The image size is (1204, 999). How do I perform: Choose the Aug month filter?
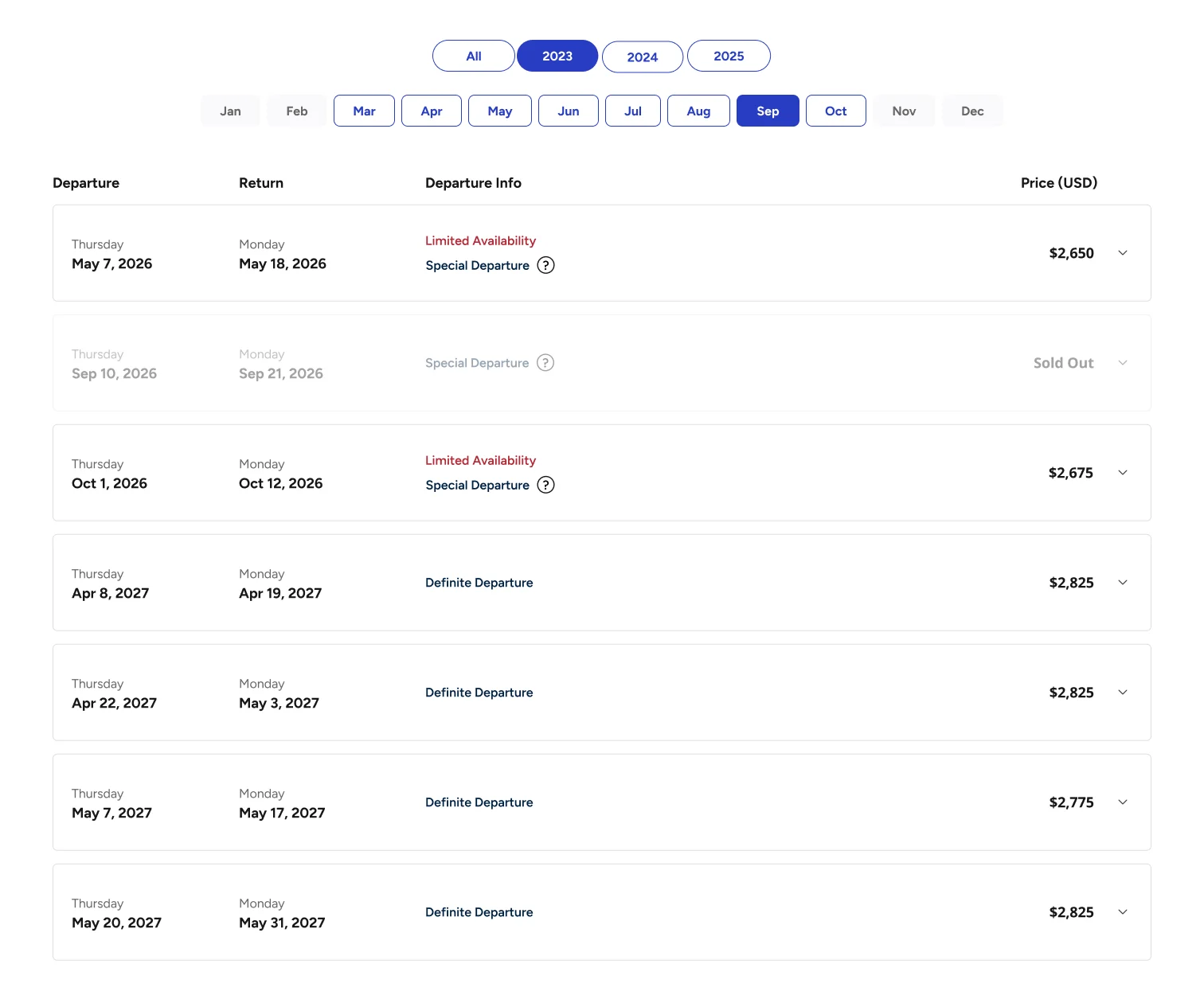pyautogui.click(x=698, y=111)
